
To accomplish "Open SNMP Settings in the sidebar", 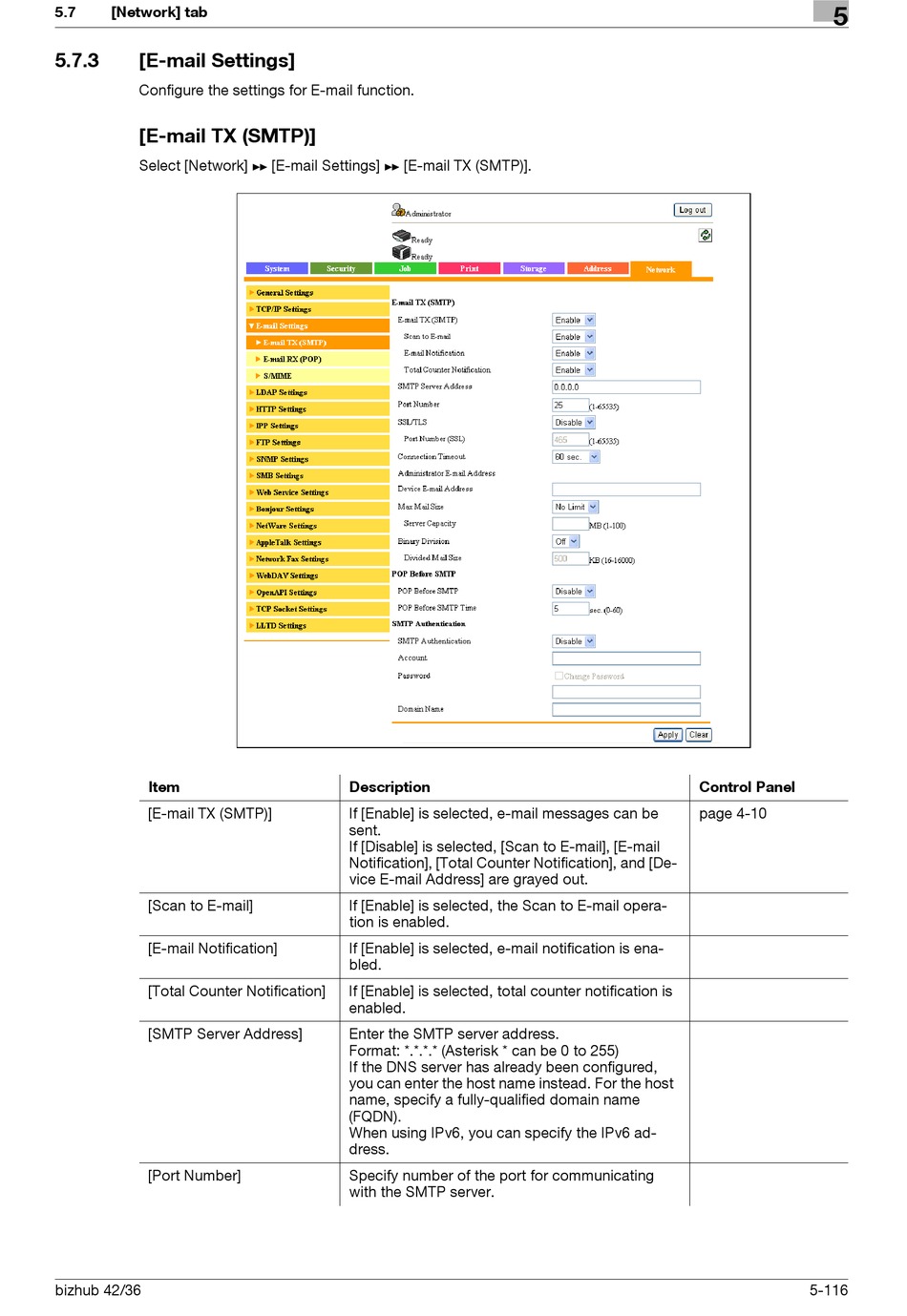I will point(317,459).
